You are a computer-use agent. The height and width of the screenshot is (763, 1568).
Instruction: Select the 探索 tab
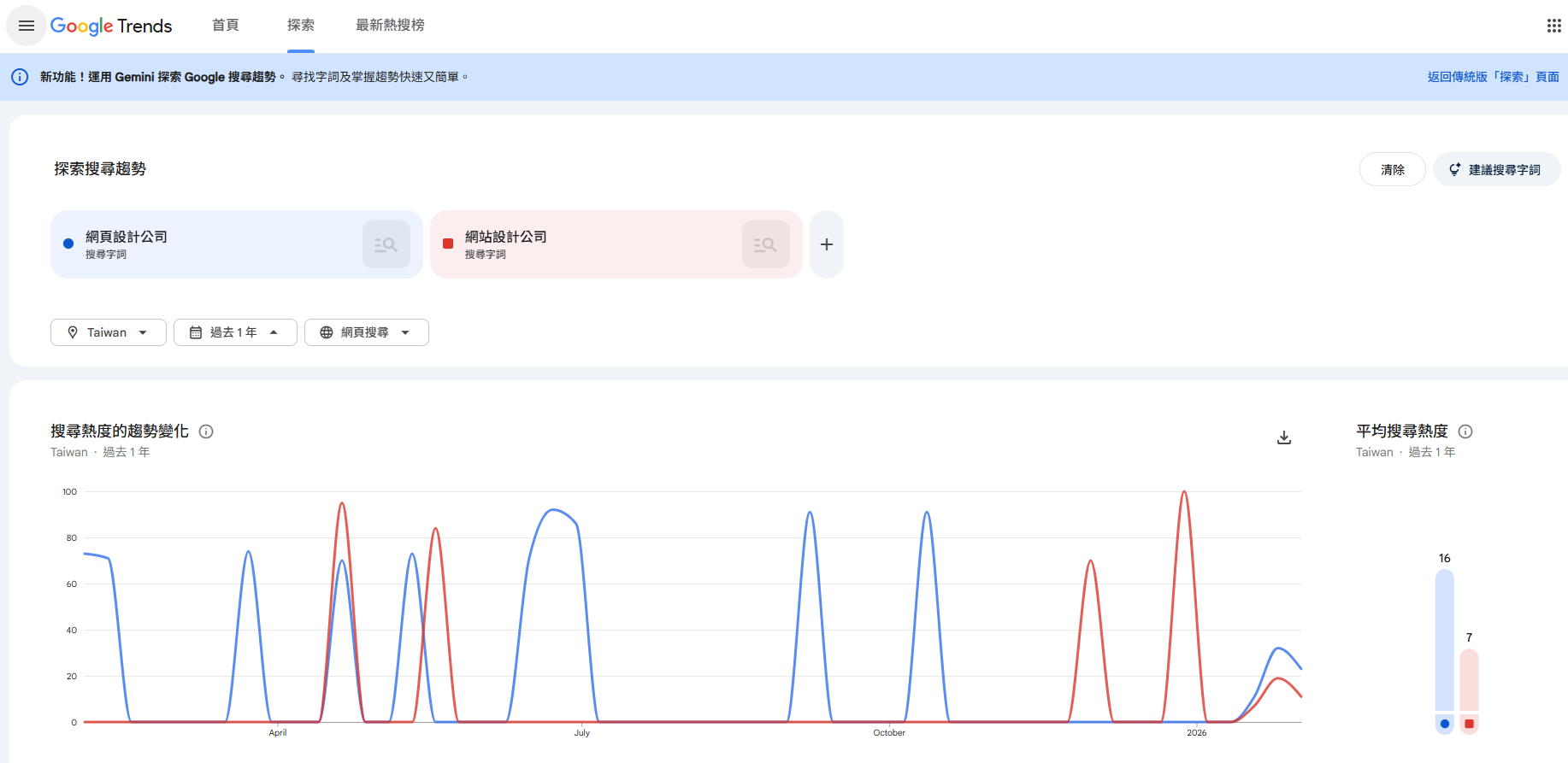[301, 26]
